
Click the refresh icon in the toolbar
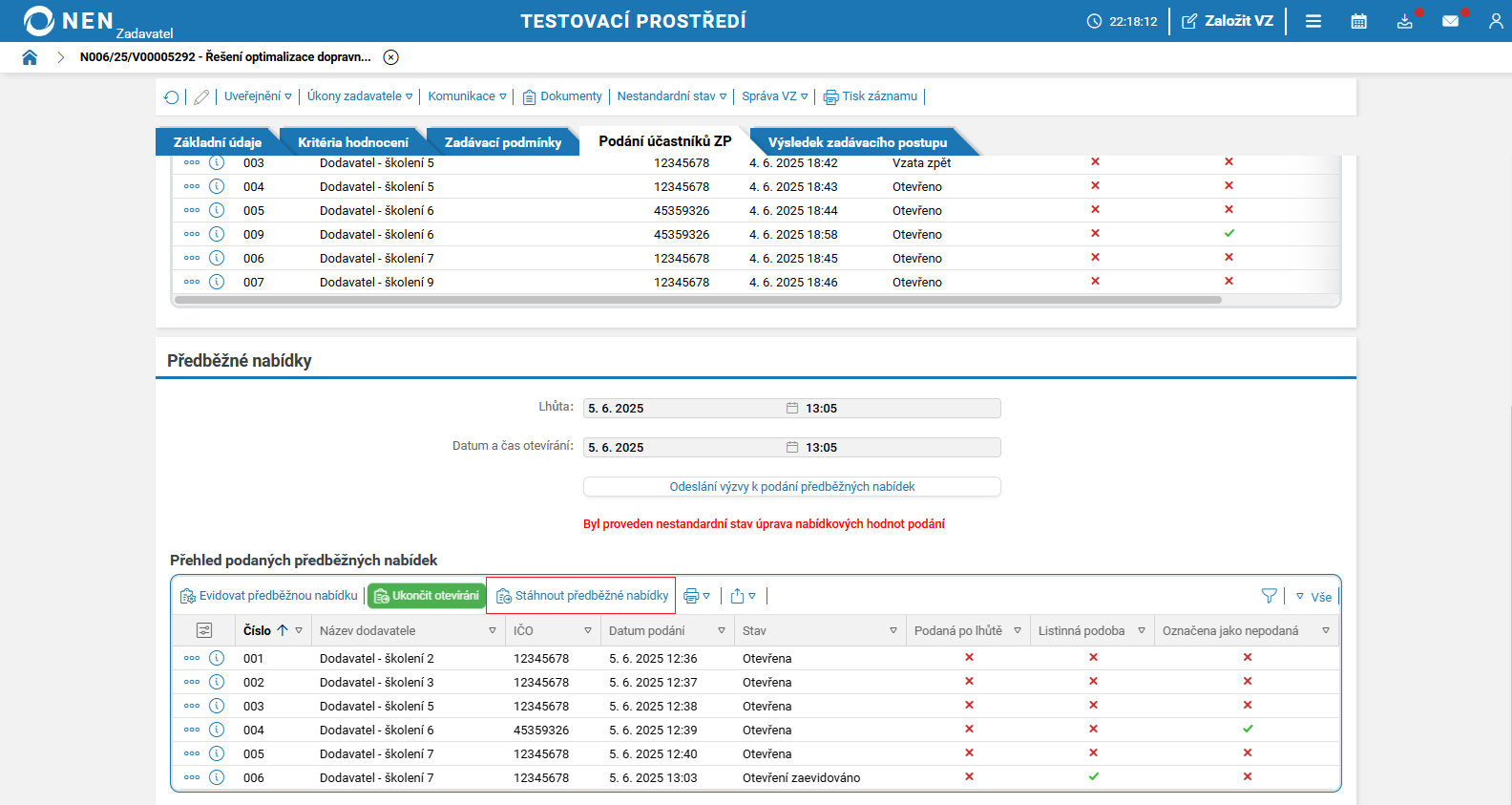click(172, 96)
